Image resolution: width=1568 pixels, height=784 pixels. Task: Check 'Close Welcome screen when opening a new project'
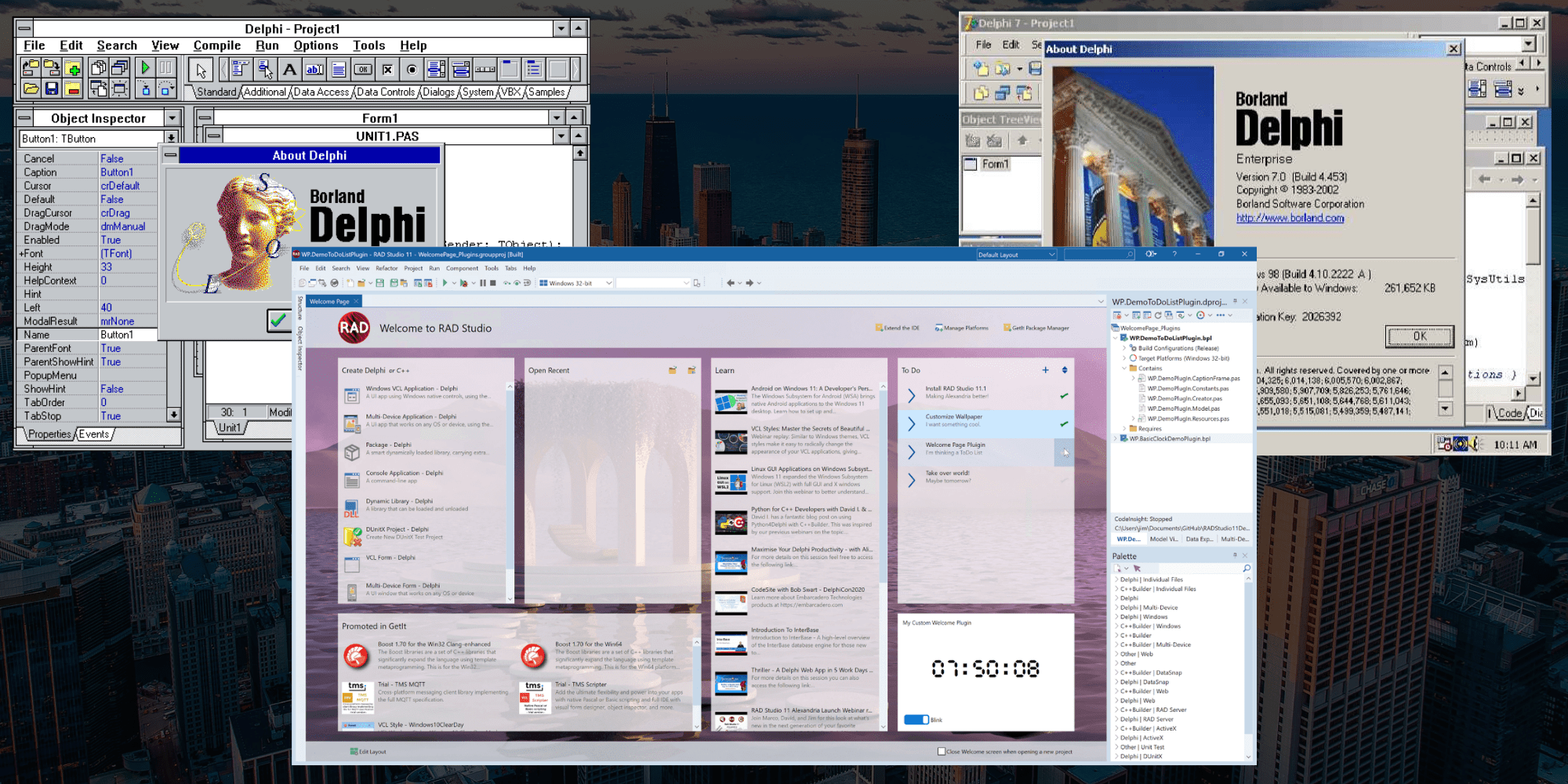(942, 751)
